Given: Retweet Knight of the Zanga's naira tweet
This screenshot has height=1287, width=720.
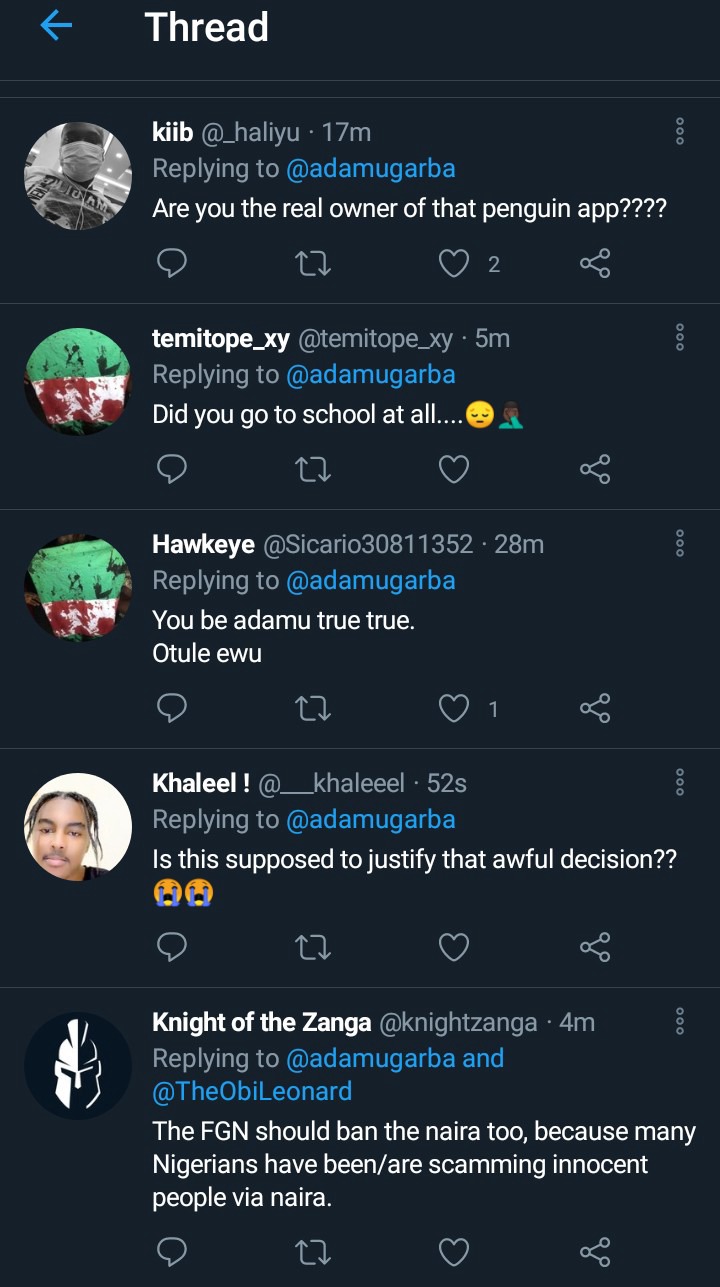Looking at the screenshot, I should point(314,1252).
